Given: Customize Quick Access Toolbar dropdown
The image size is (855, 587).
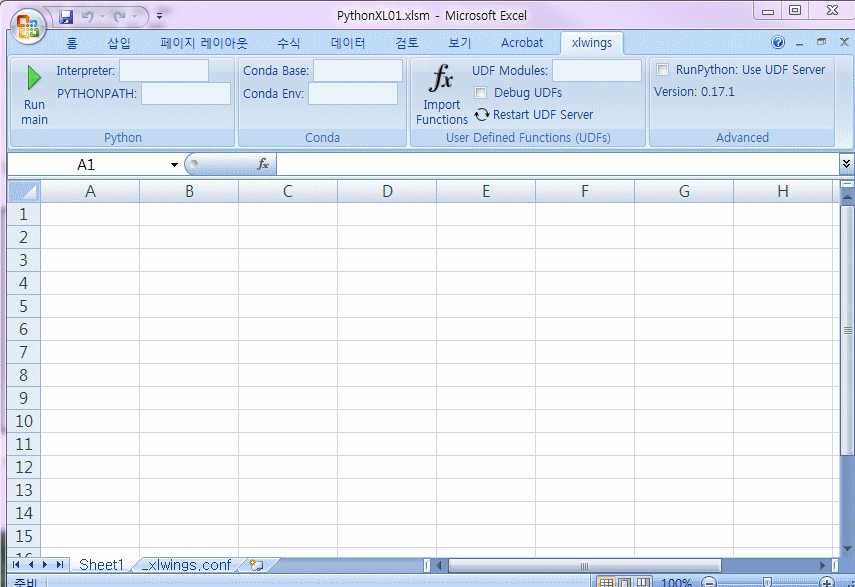Looking at the screenshot, I should tap(159, 16).
